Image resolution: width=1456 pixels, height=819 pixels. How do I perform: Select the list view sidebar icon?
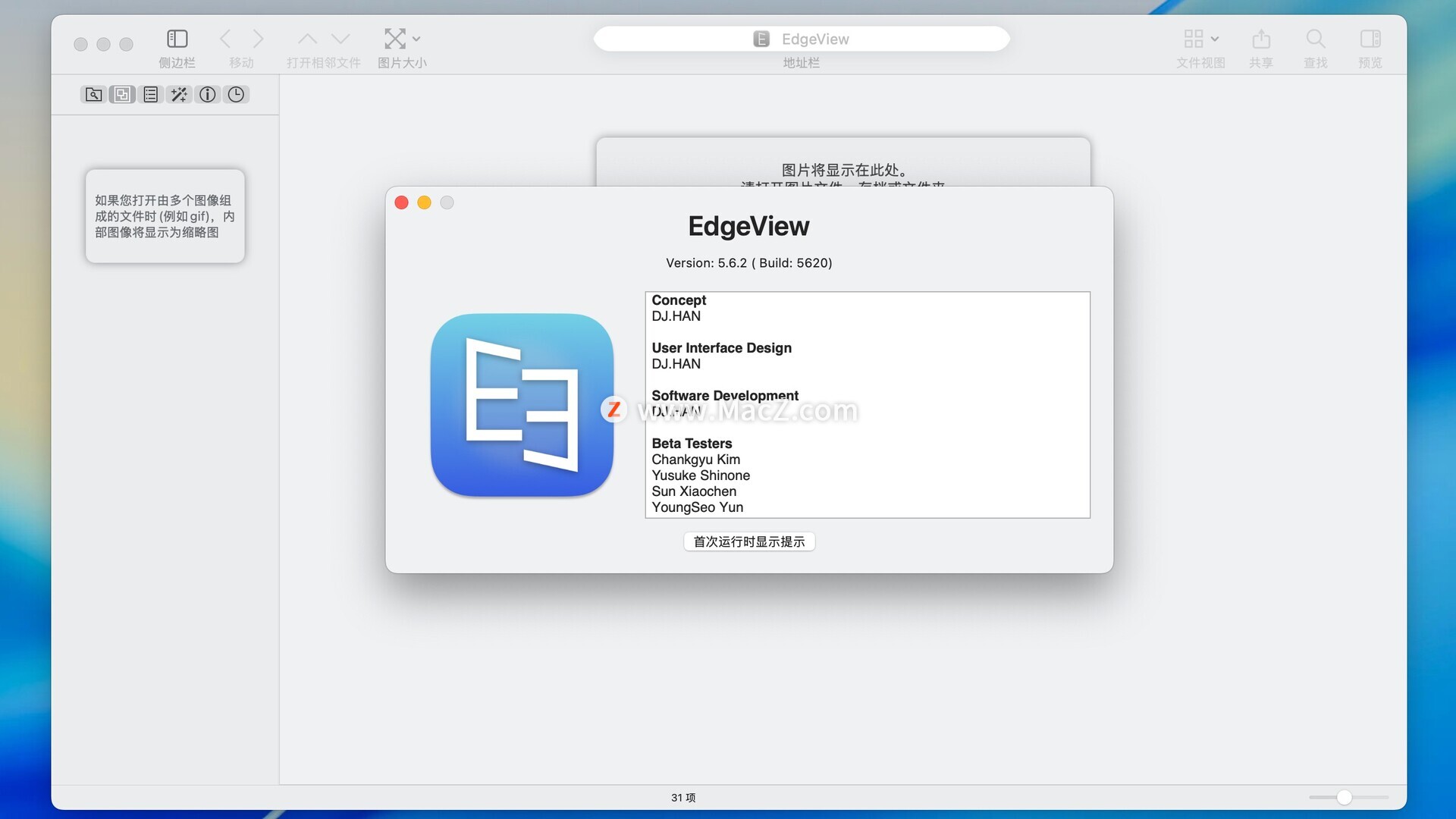(x=151, y=95)
